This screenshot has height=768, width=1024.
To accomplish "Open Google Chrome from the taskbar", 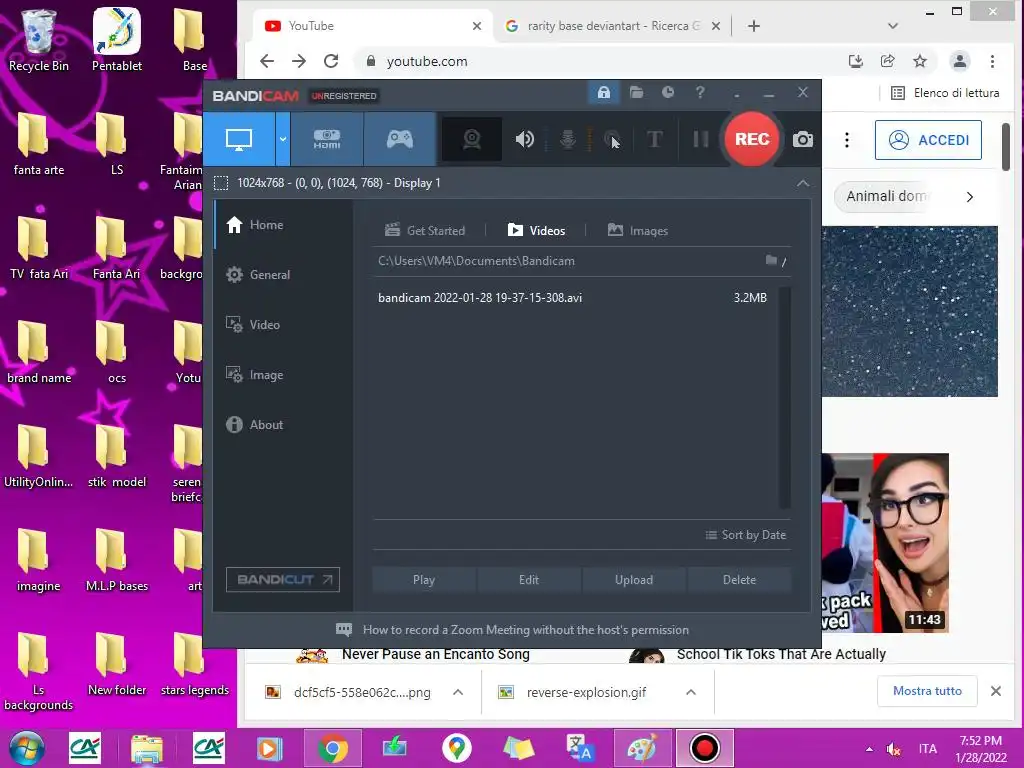I will tap(333, 748).
